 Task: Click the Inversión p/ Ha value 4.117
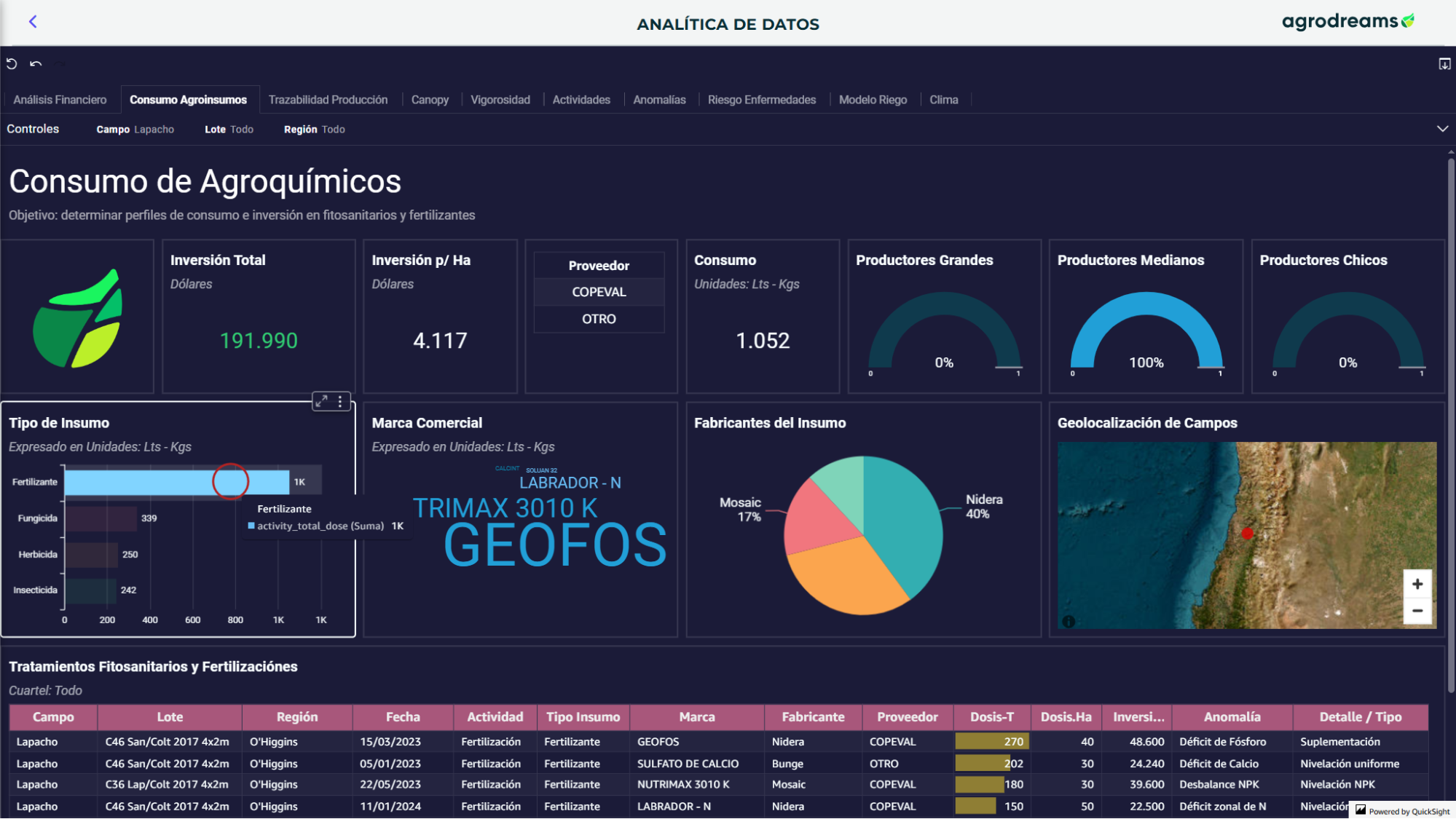(x=440, y=341)
